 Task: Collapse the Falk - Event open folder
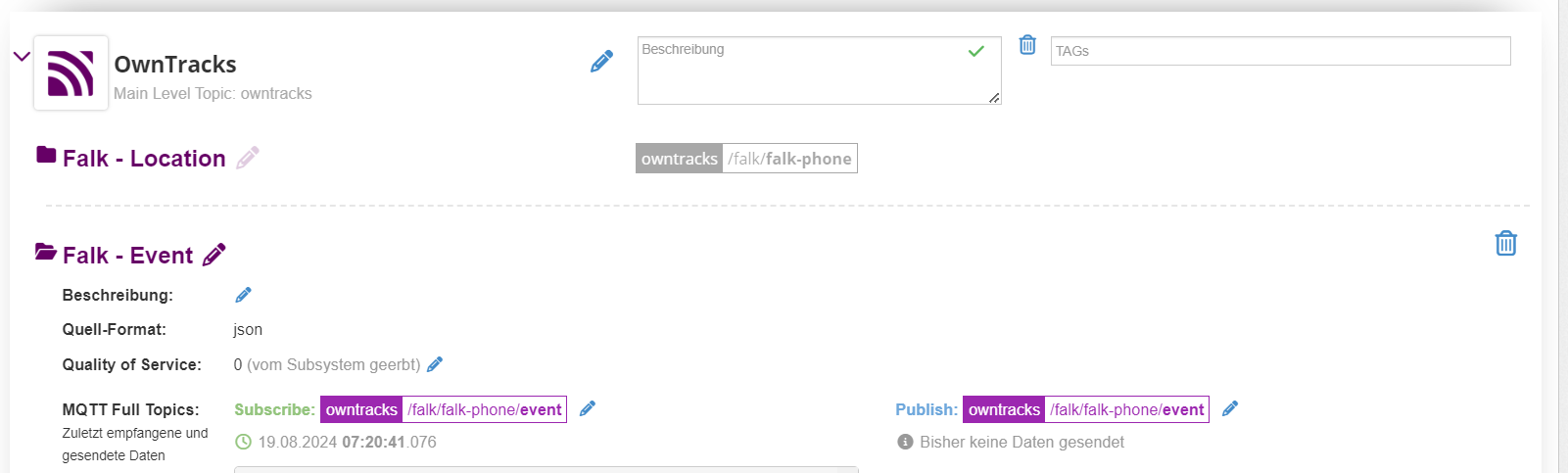(x=46, y=252)
